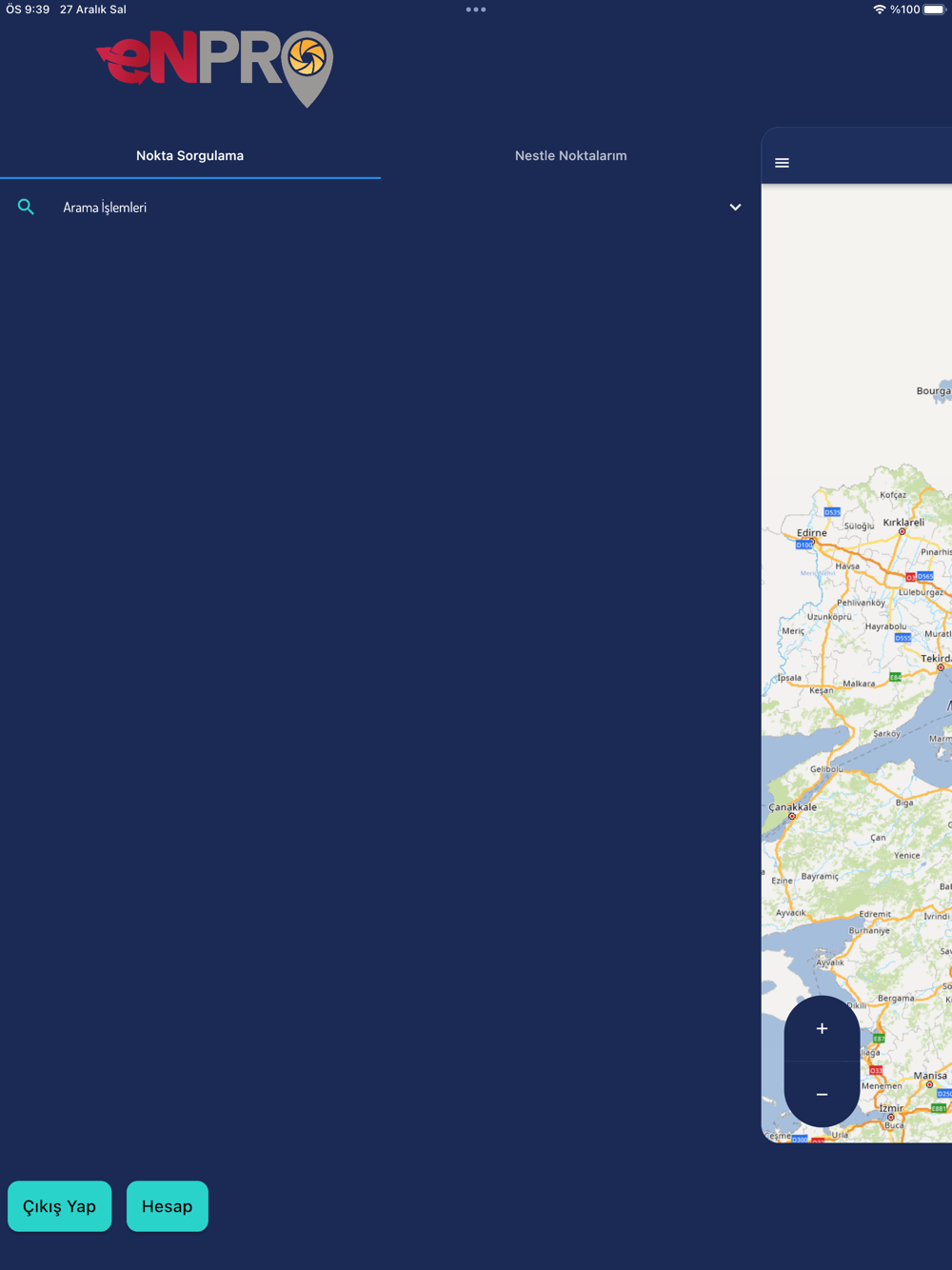
Task: Tap the eNPRO logo
Action: tap(215, 69)
